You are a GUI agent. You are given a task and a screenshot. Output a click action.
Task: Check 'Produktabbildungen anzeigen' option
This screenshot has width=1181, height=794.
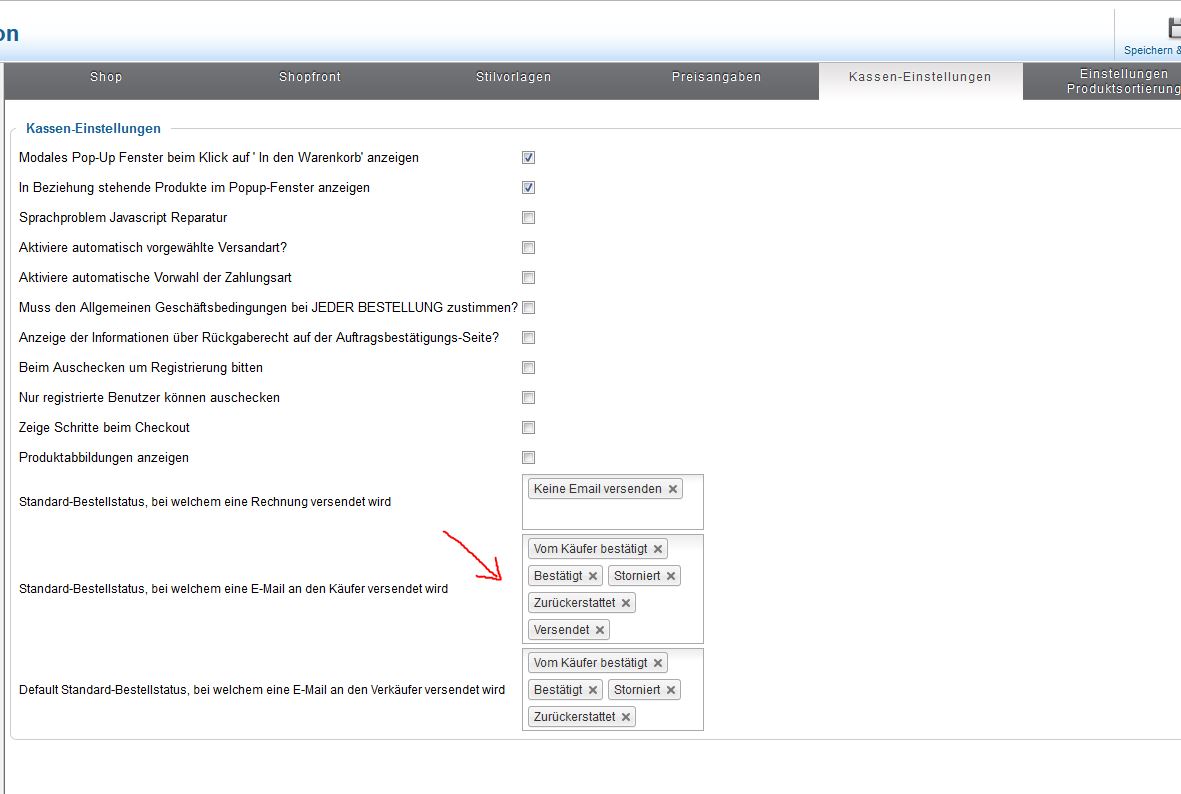click(x=528, y=457)
